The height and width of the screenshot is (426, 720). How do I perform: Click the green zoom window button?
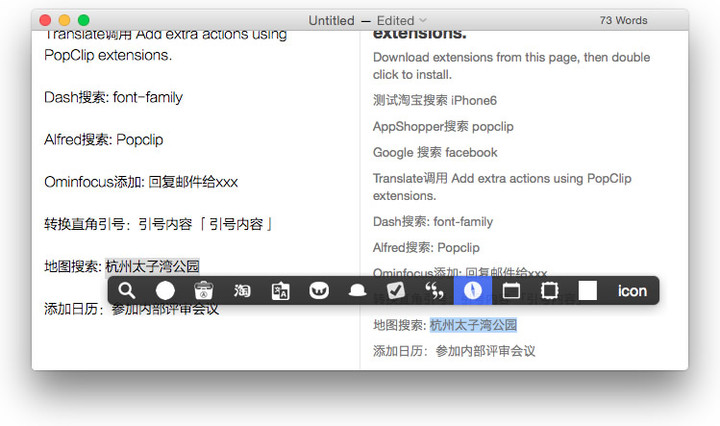(x=84, y=20)
